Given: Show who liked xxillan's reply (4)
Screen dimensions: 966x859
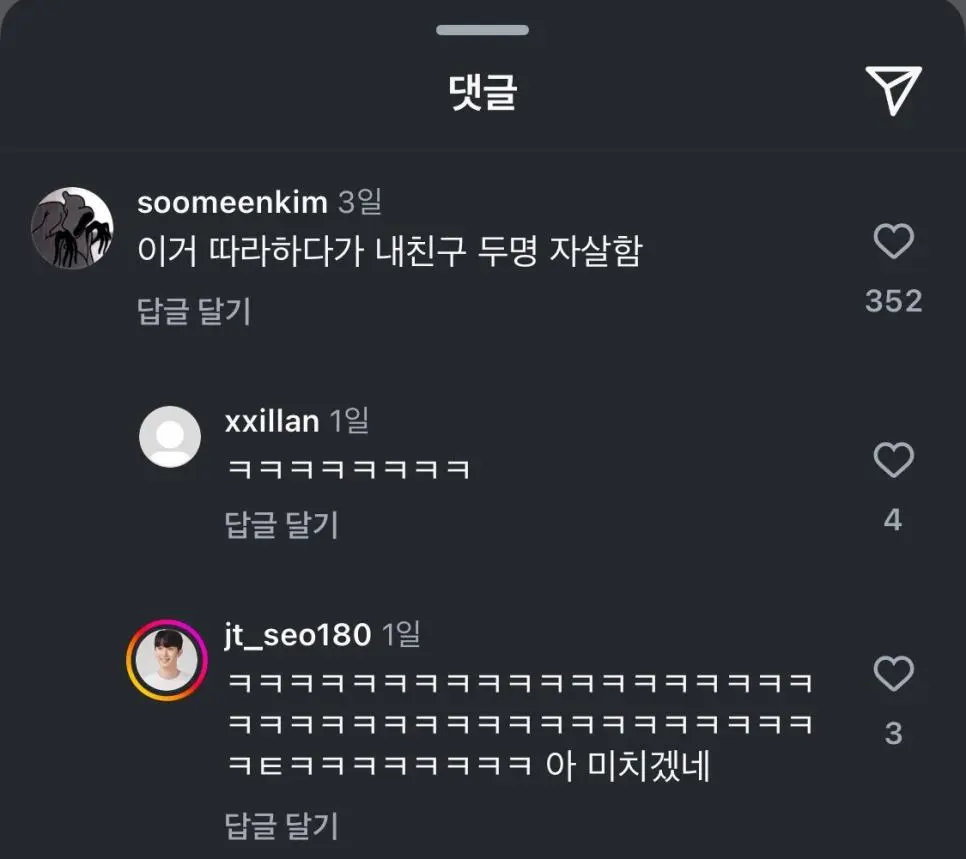Looking at the screenshot, I should pyautogui.click(x=893, y=520).
